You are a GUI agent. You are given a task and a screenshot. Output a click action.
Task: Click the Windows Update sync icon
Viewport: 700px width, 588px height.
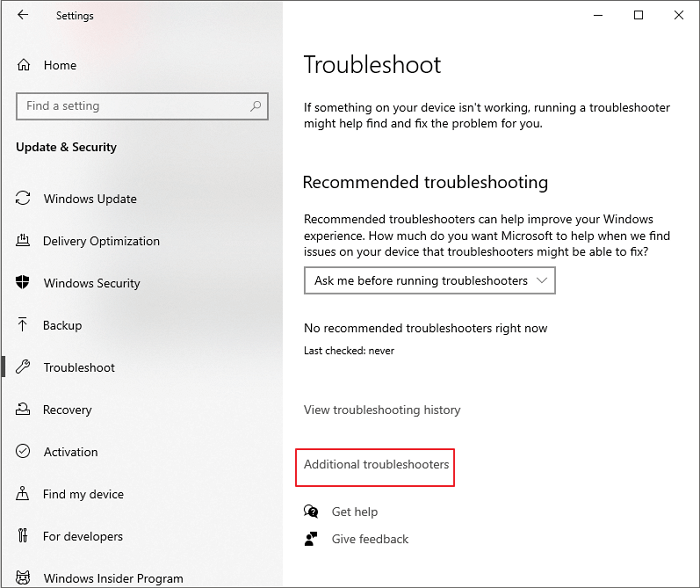click(23, 199)
